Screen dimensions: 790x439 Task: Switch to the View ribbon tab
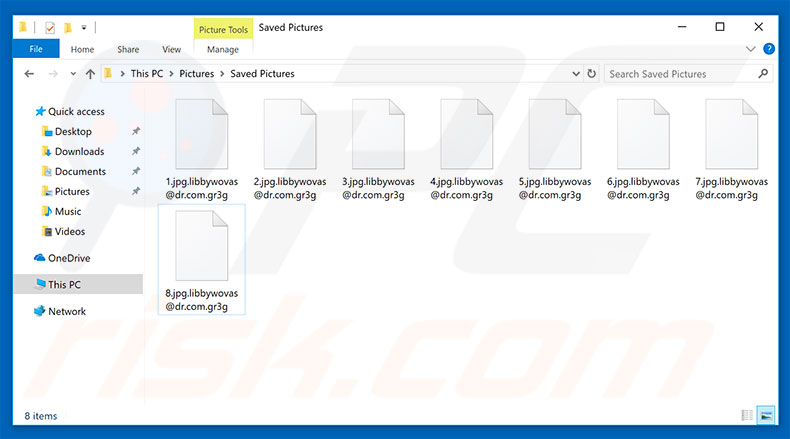coord(171,49)
